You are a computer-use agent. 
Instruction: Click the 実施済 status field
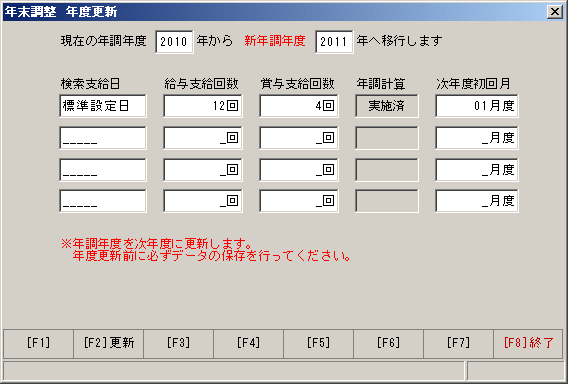387,106
